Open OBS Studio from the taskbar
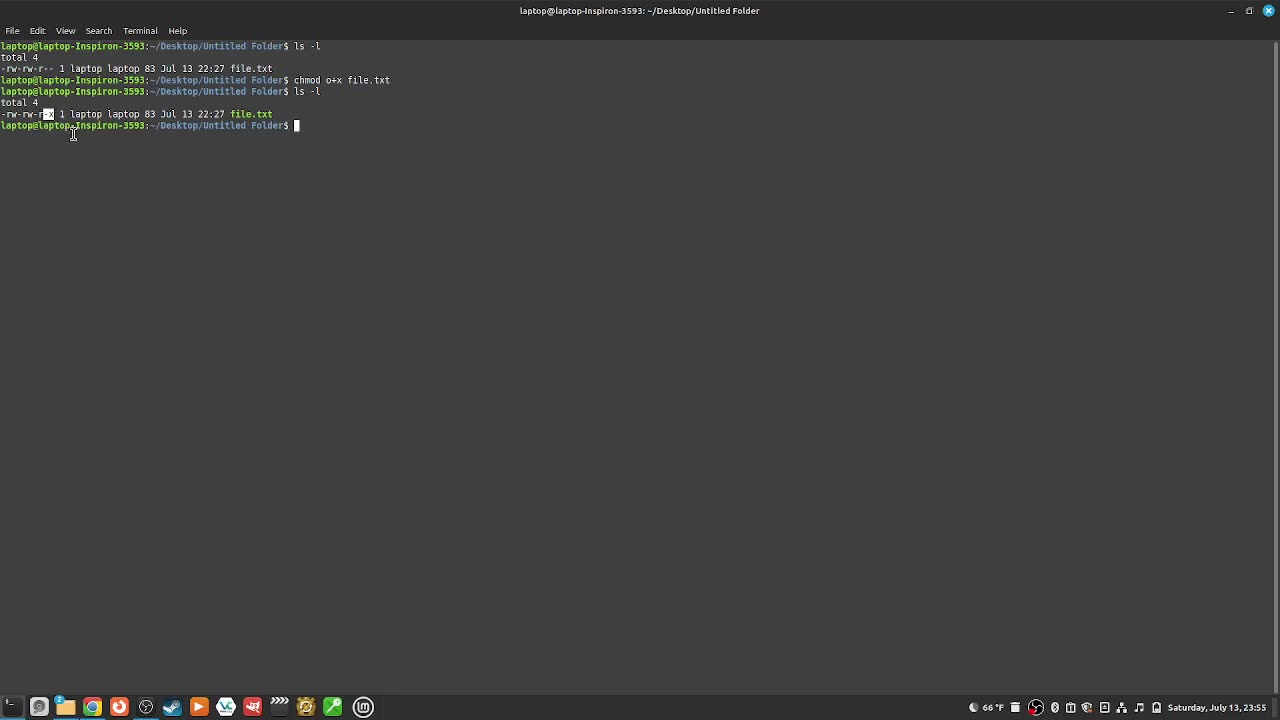Screen dimensions: 1280x720 146,707
